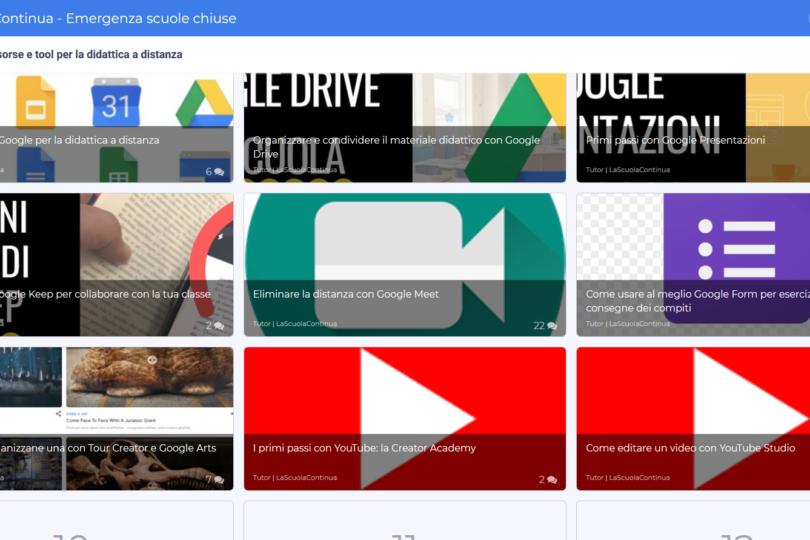Image resolution: width=810 pixels, height=540 pixels.
Task: Click the 7 comments icon on Tour Creator card
Action: [x=219, y=480]
